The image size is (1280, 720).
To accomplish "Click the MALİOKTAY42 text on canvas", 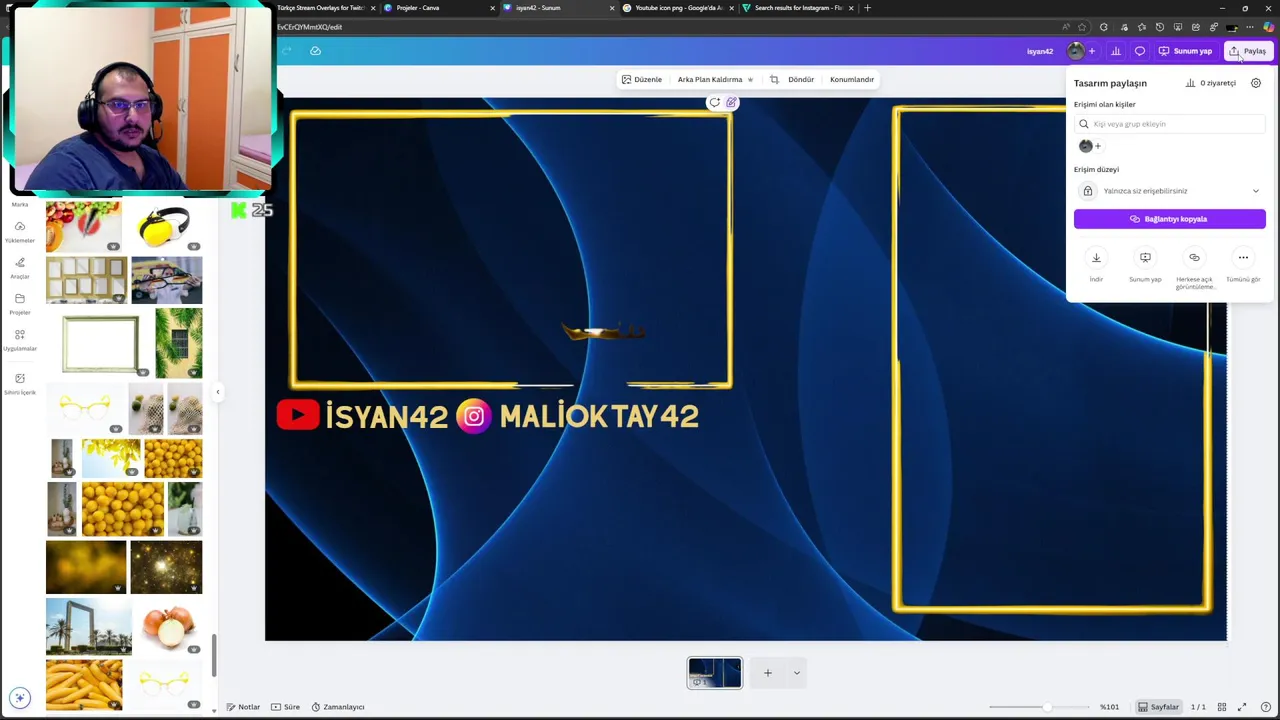I will coord(599,417).
